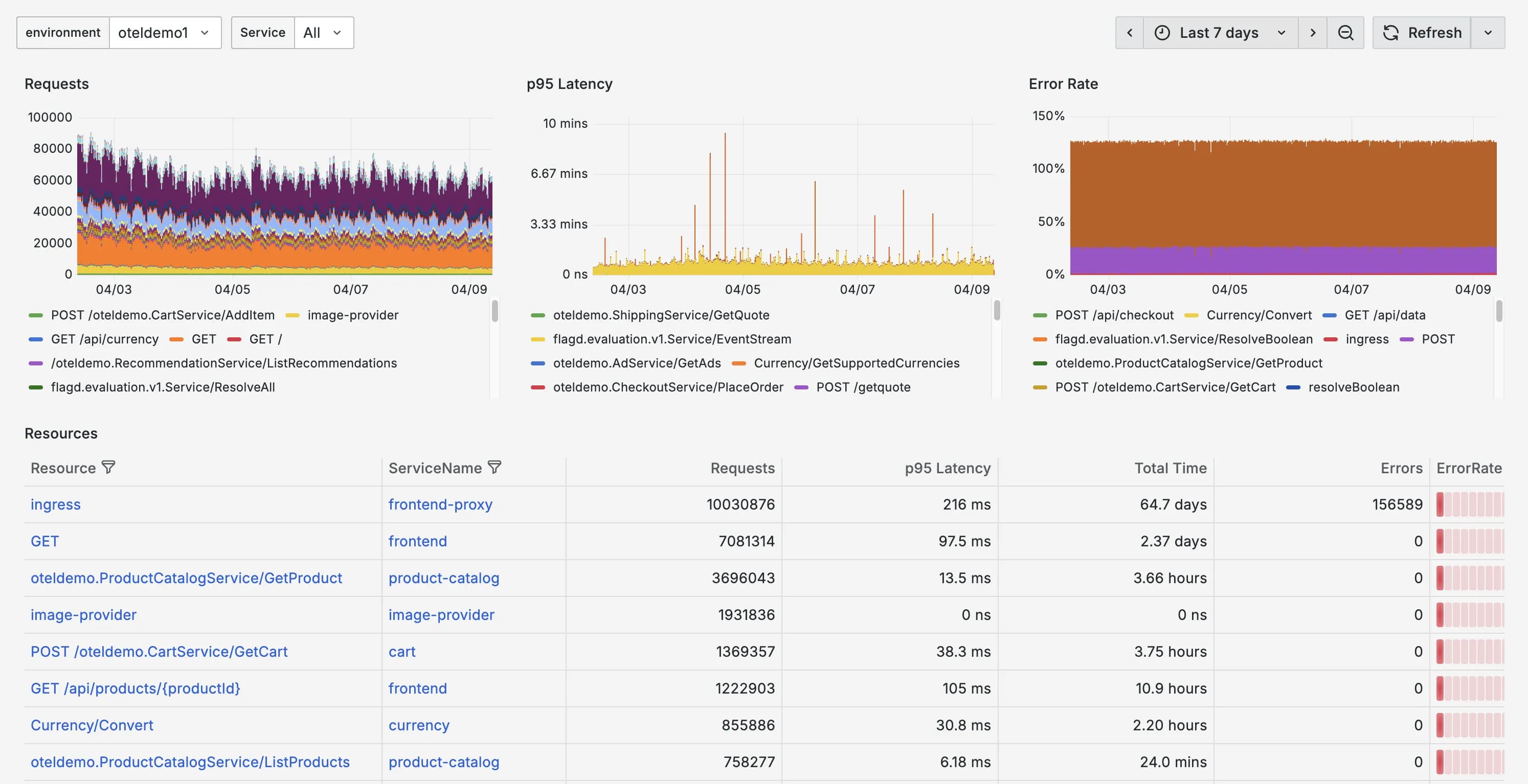Open the ingress resource details link
Viewport: 1528px width, 784px height.
click(55, 504)
